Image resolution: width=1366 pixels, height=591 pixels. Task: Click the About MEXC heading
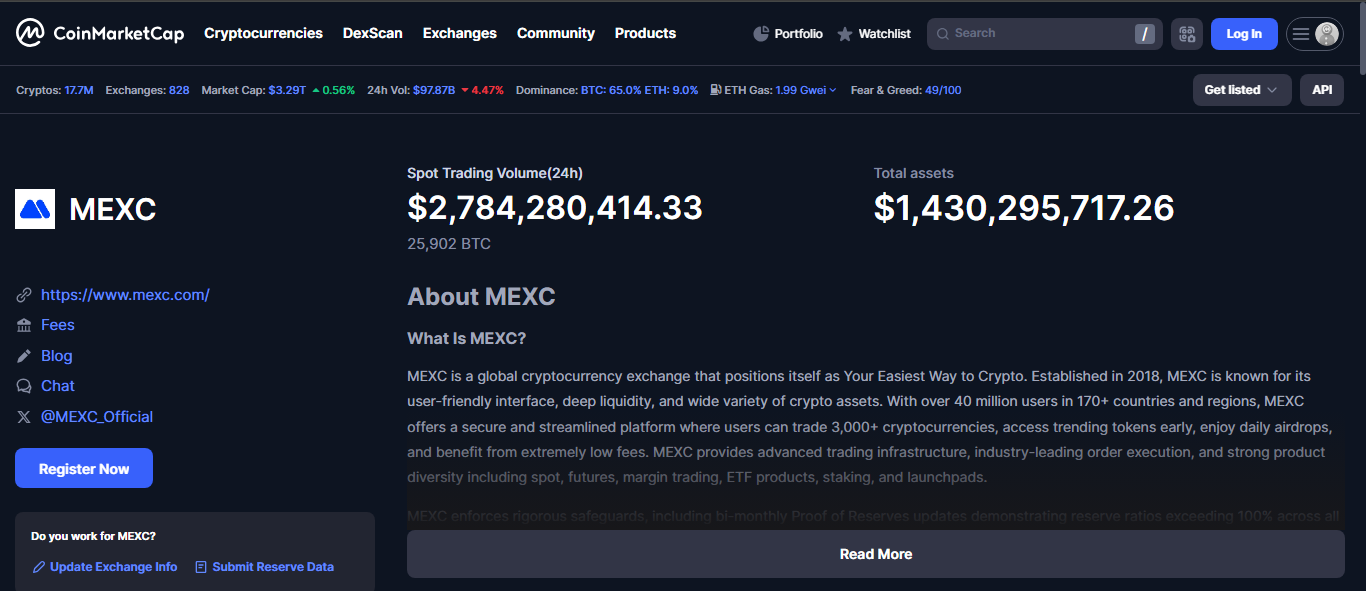[481, 297]
